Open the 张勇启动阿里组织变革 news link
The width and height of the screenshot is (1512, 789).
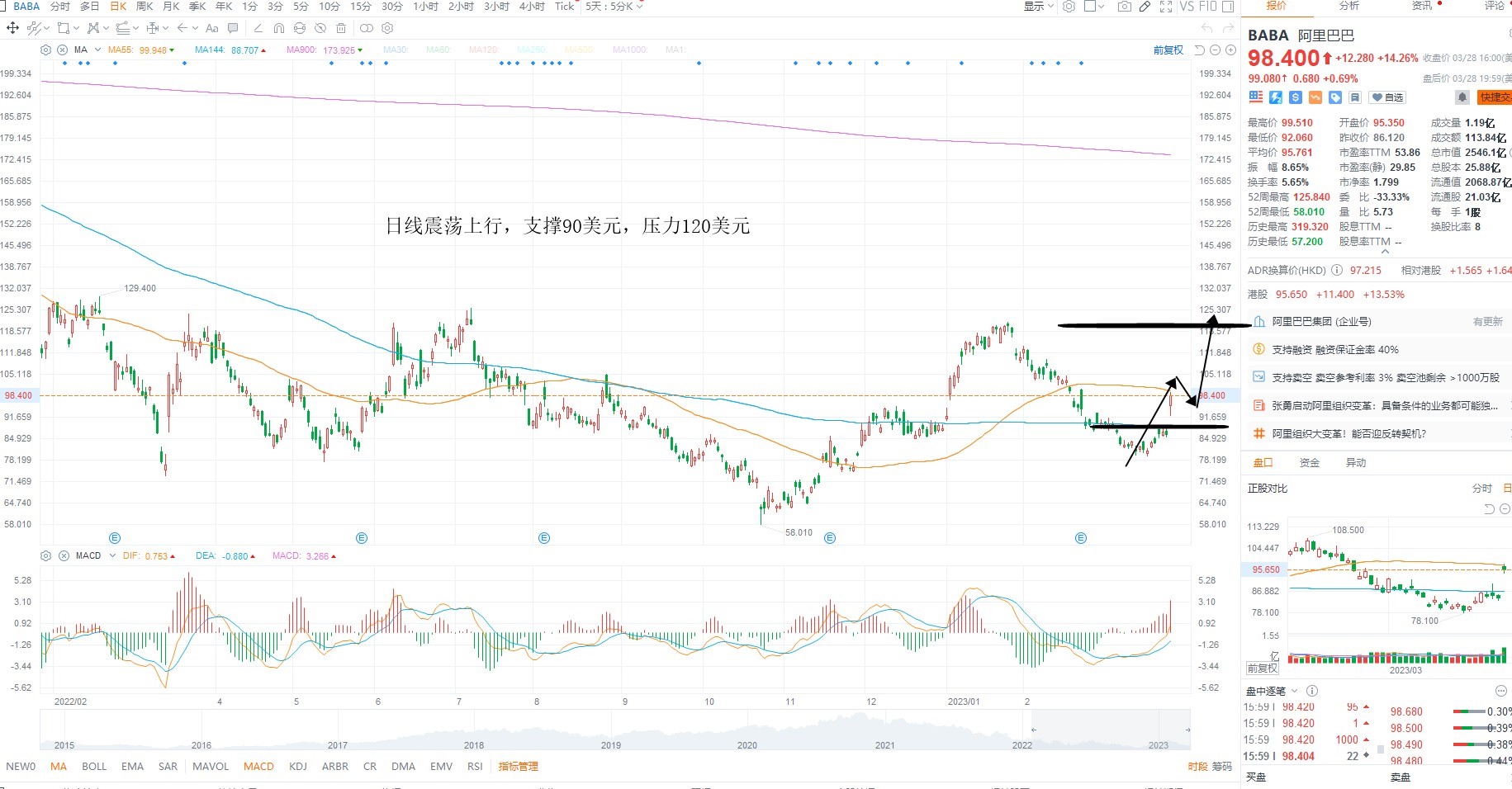[x=1385, y=405]
